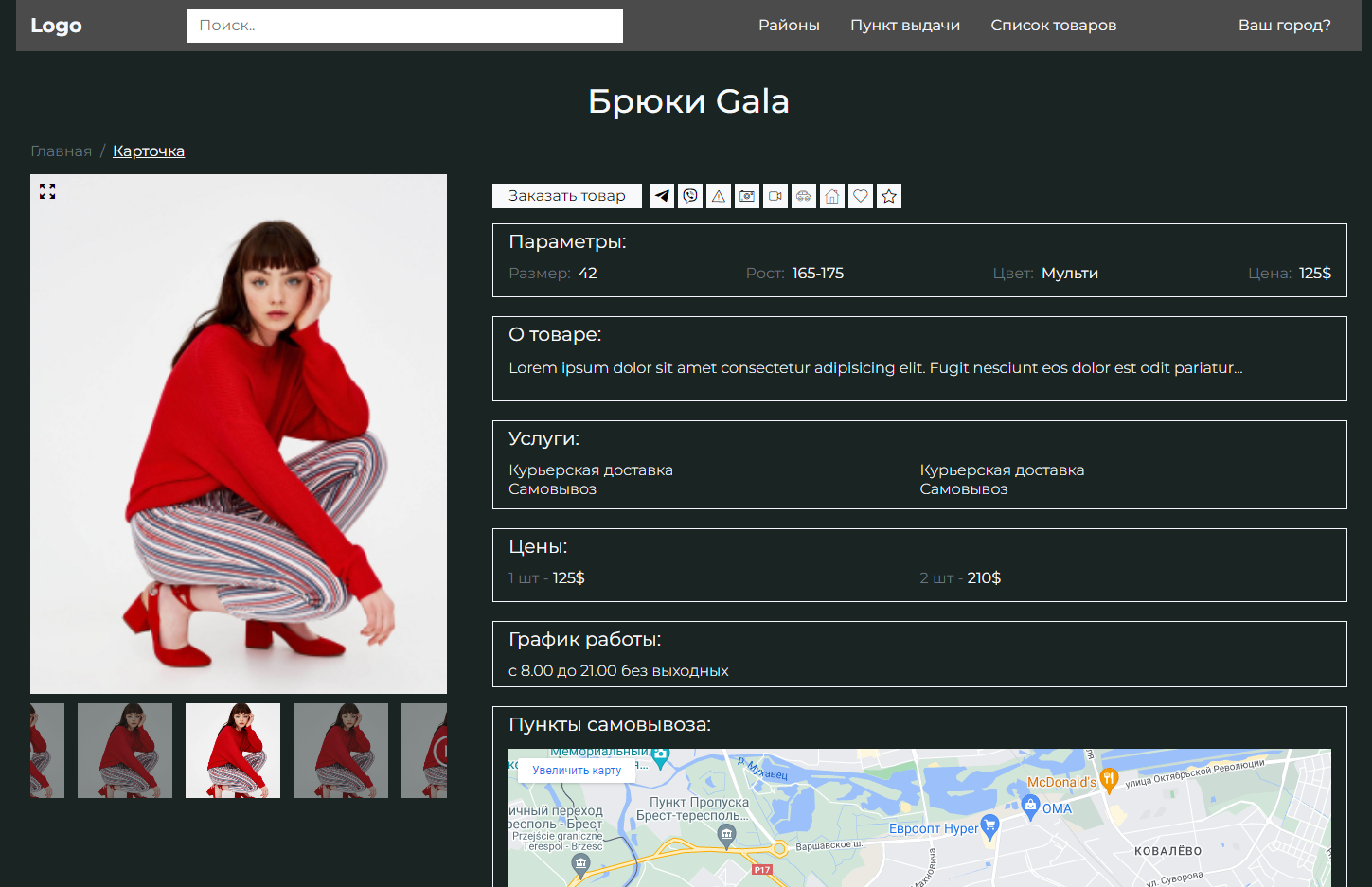Contact the seller via the Viber icon
1372x887 pixels.
(x=689, y=196)
